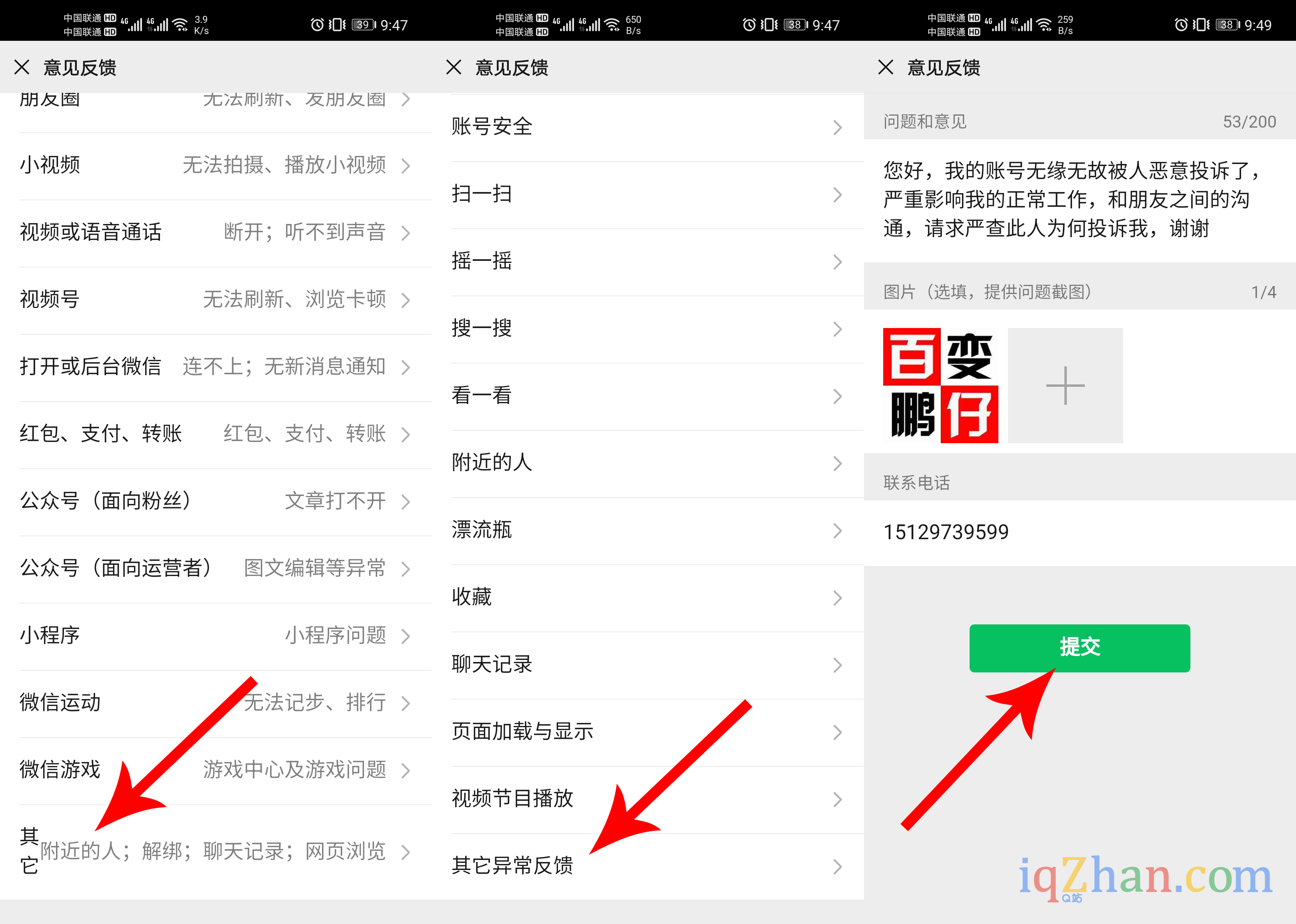Open the 微信游戏 feedback category
1296x924 pixels.
click(x=216, y=770)
